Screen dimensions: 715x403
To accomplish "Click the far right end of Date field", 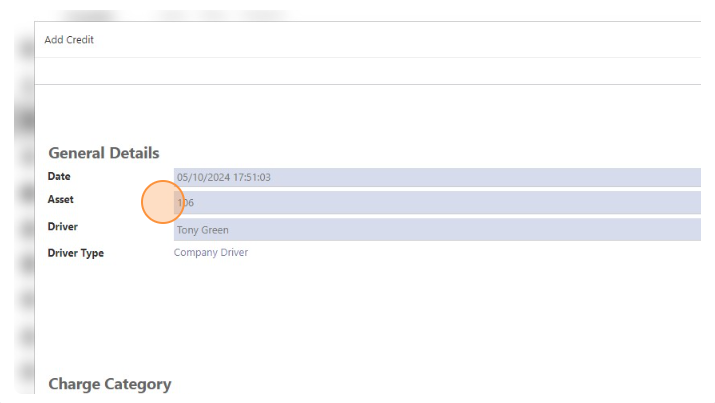I will pos(690,177).
